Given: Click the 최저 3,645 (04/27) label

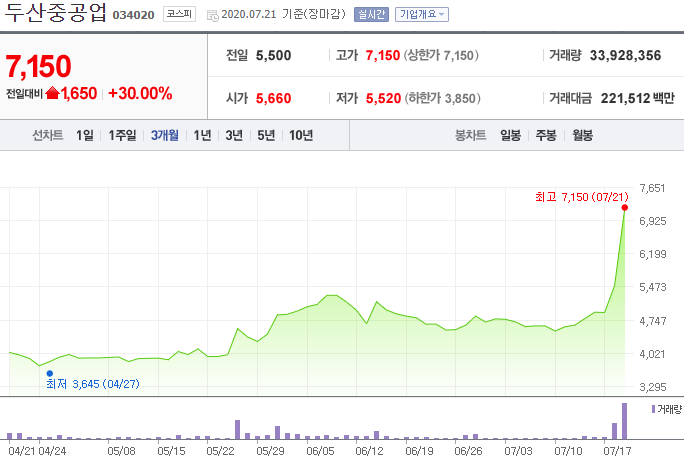Looking at the screenshot, I should 93,384.
